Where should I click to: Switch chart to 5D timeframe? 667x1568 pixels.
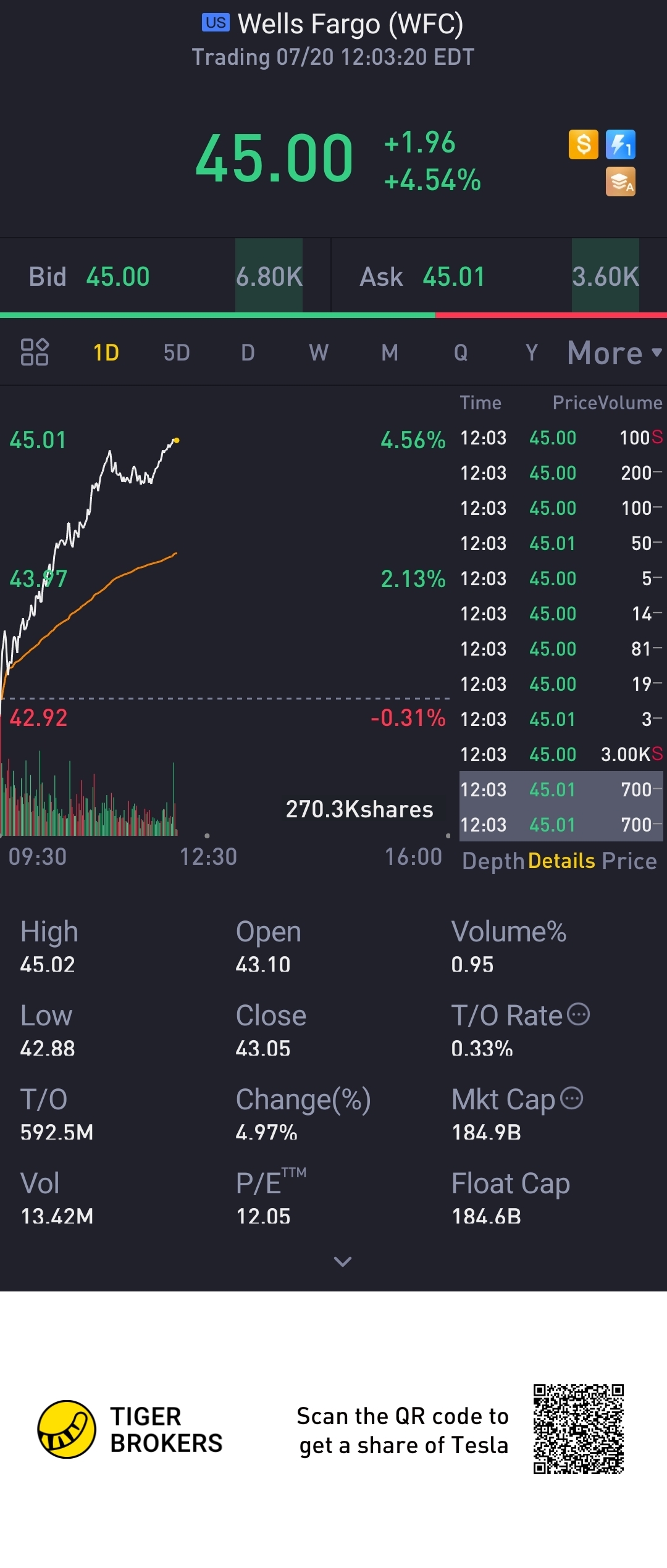(177, 353)
